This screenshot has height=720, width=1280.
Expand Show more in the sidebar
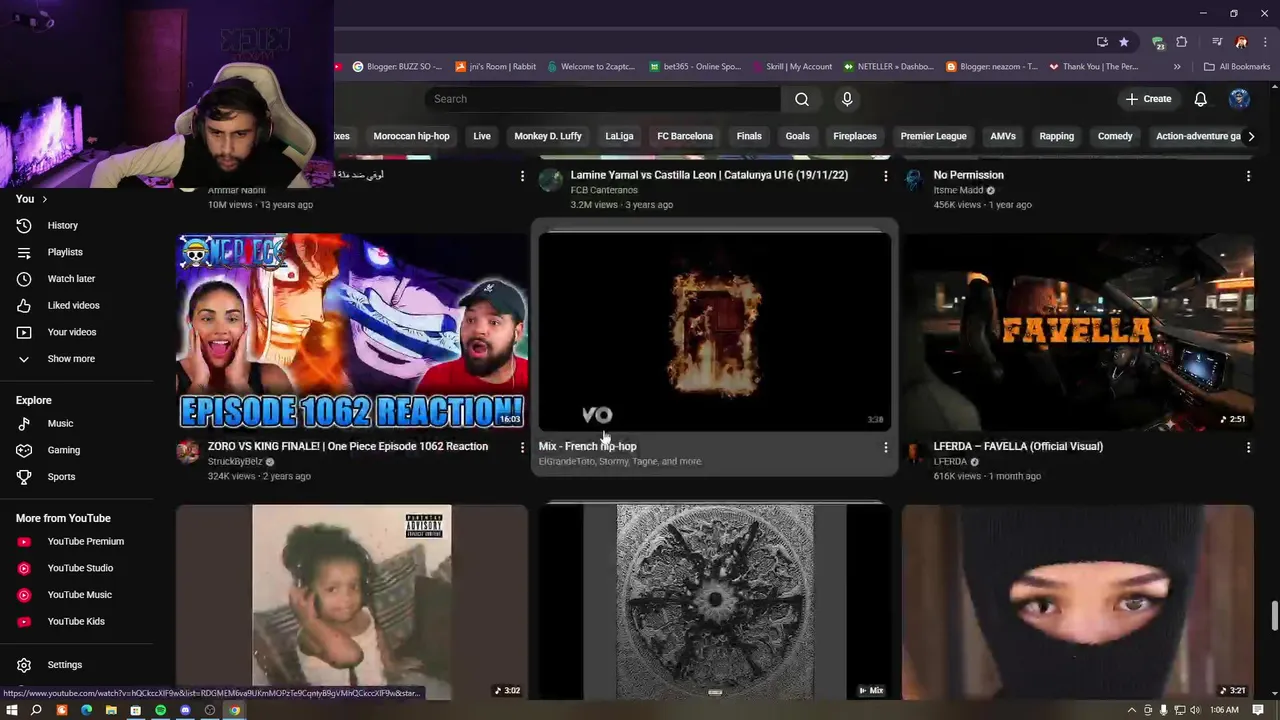[76, 359]
